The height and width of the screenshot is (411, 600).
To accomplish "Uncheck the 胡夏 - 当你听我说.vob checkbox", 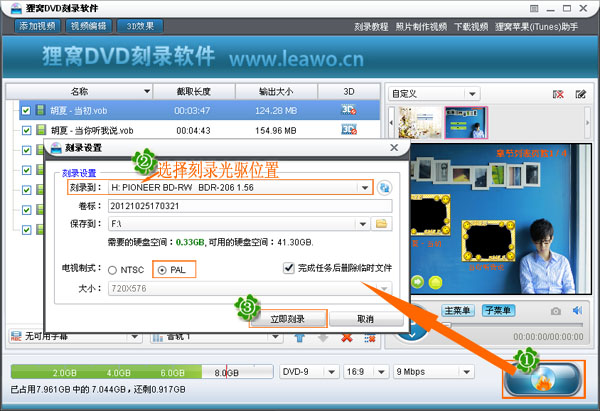I will point(26,130).
